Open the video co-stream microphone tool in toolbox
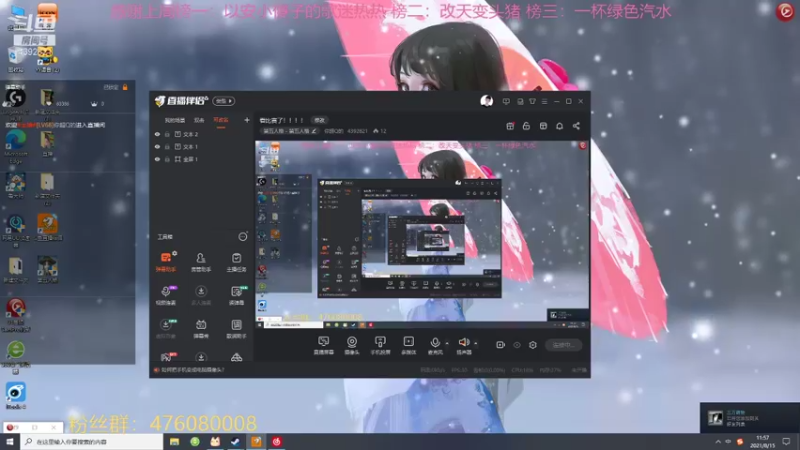 (x=166, y=295)
